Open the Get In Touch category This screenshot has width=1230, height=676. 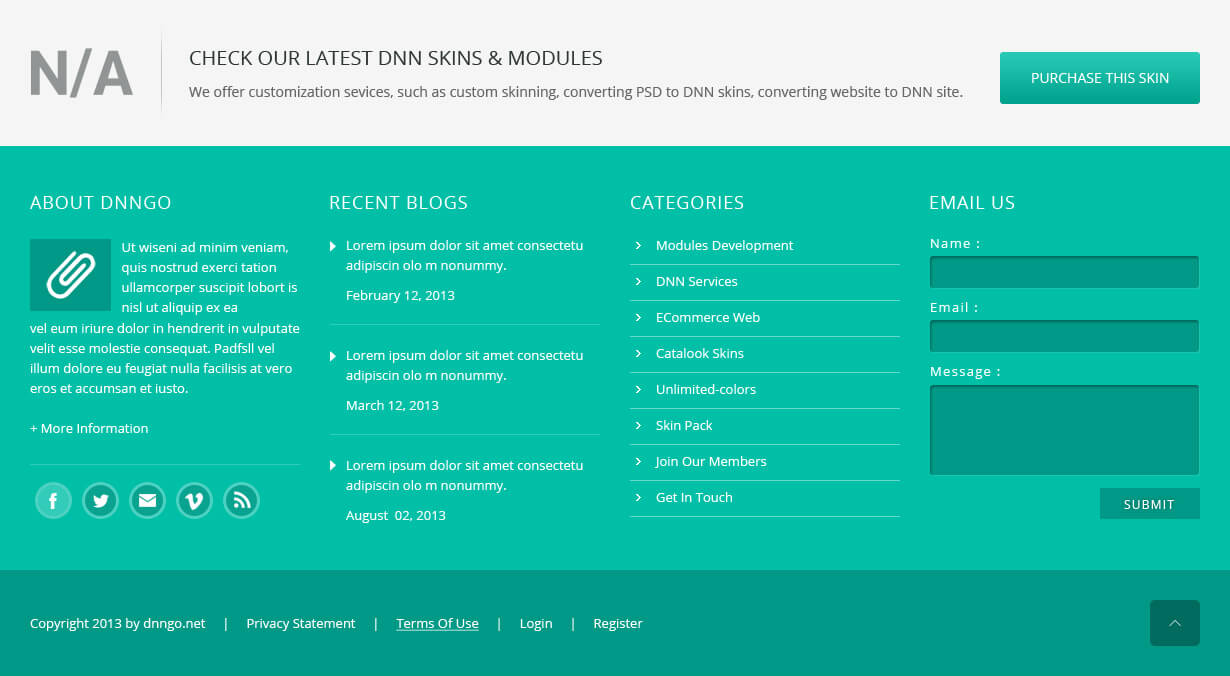click(694, 497)
